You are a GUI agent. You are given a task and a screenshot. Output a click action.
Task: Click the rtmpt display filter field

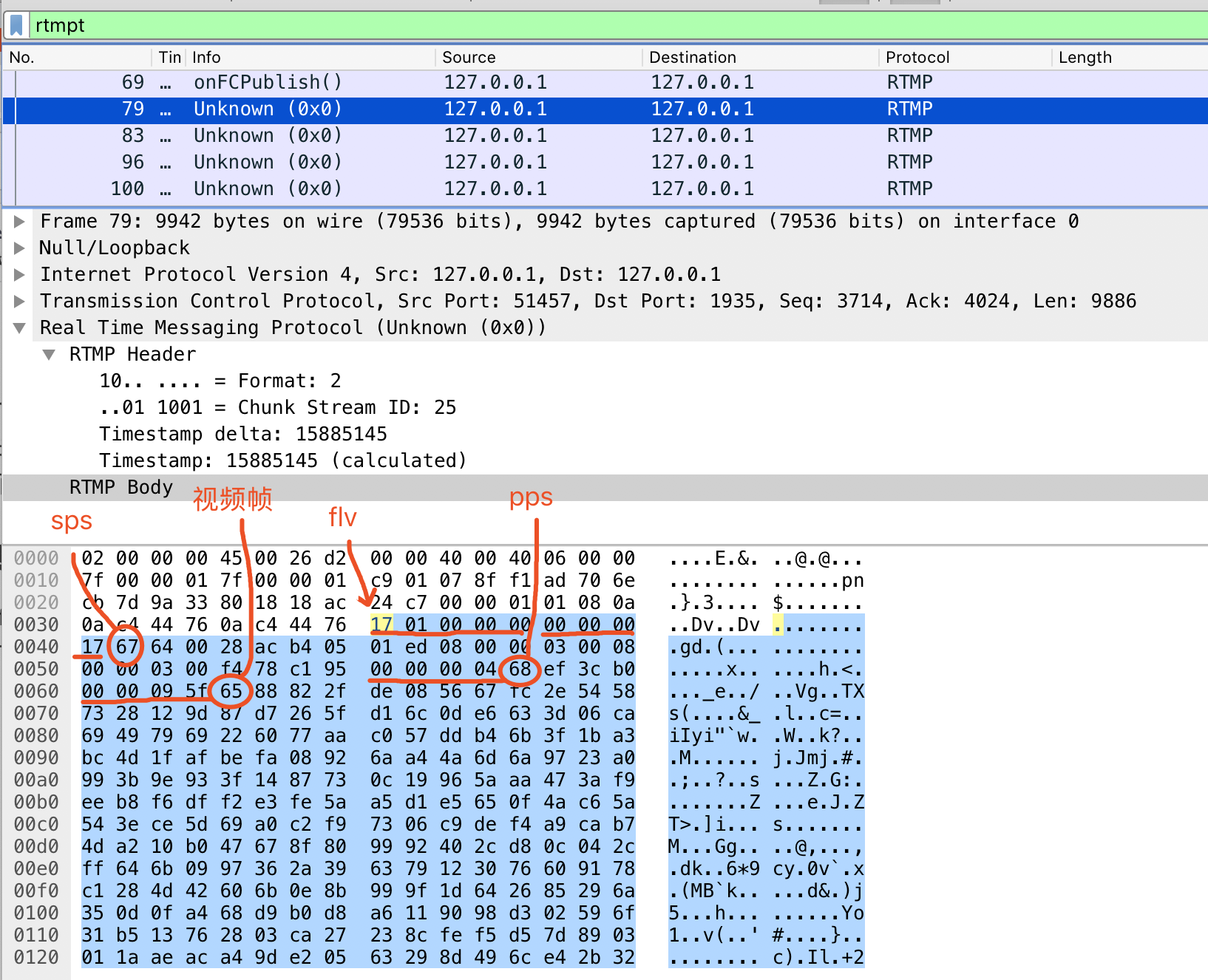[620, 26]
